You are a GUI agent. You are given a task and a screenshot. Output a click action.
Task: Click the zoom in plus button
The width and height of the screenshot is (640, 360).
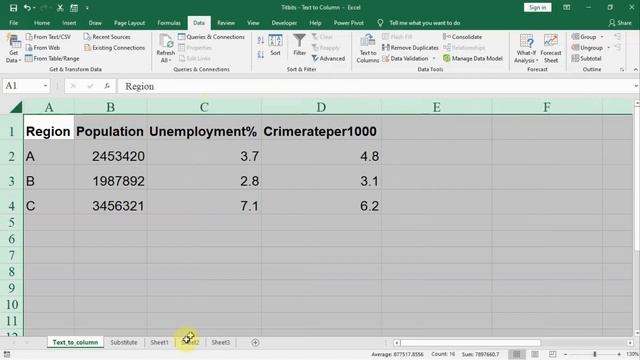click(619, 354)
